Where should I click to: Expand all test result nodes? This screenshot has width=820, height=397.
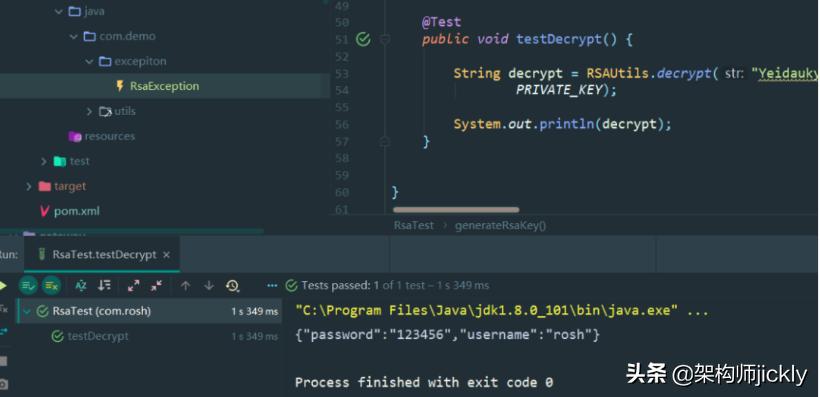pyautogui.click(x=133, y=286)
